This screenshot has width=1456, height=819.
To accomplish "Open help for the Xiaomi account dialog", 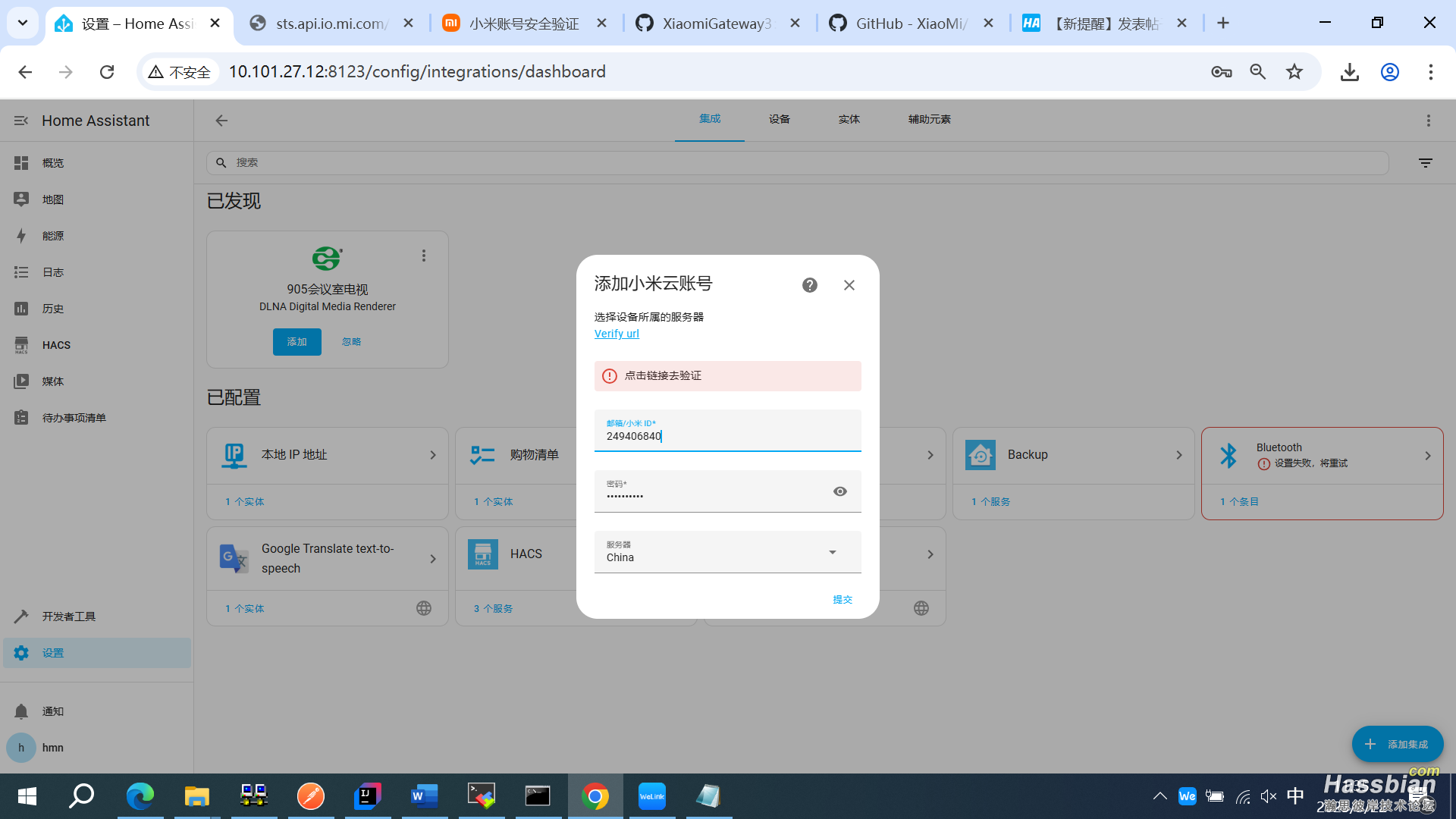I will (x=810, y=285).
